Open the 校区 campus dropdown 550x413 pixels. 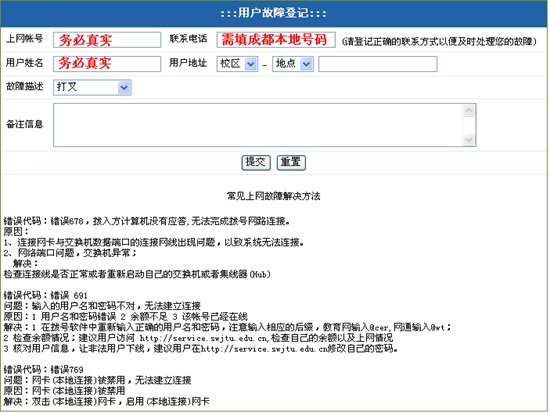237,64
